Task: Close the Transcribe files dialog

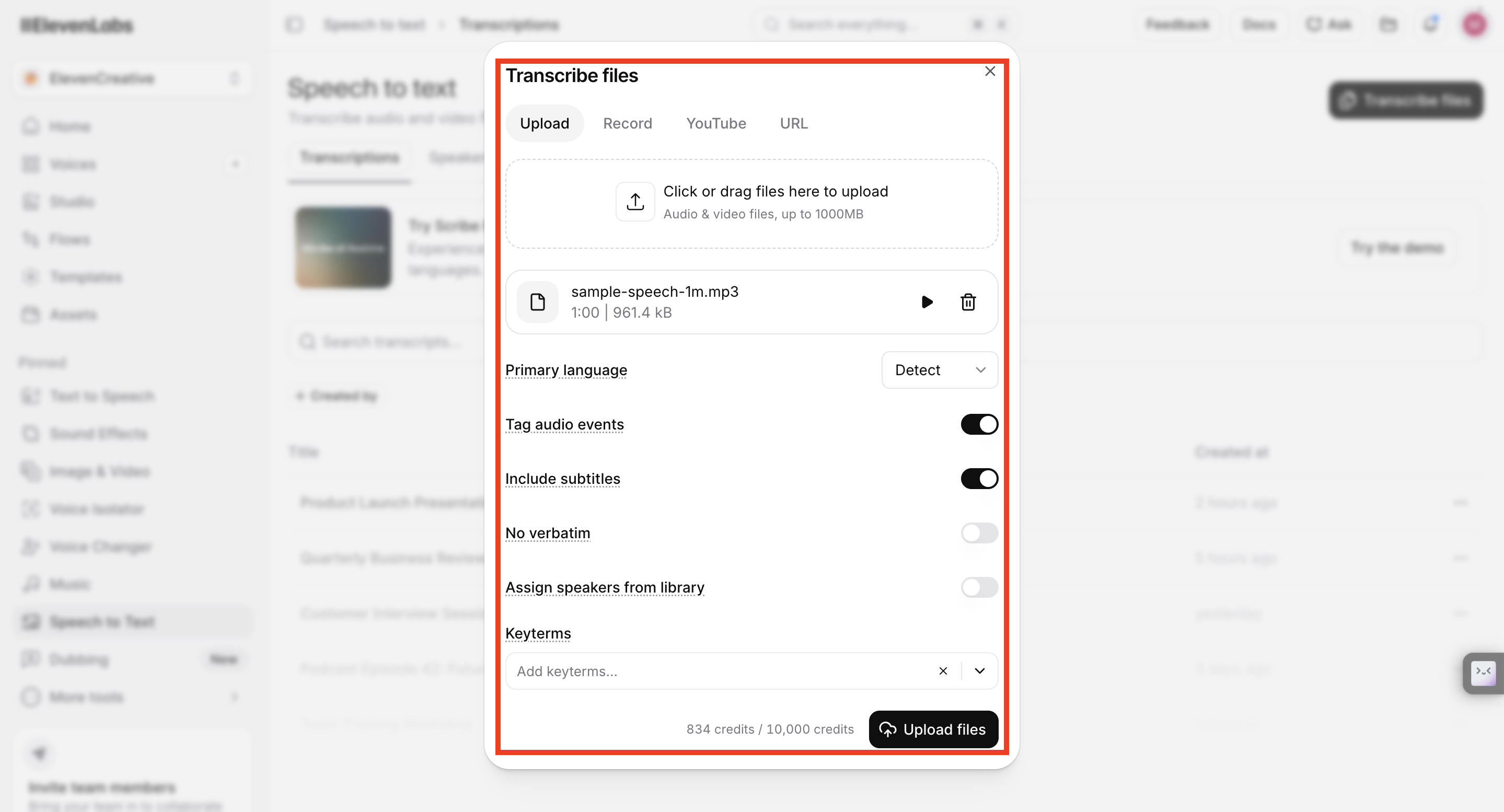Action: (990, 71)
